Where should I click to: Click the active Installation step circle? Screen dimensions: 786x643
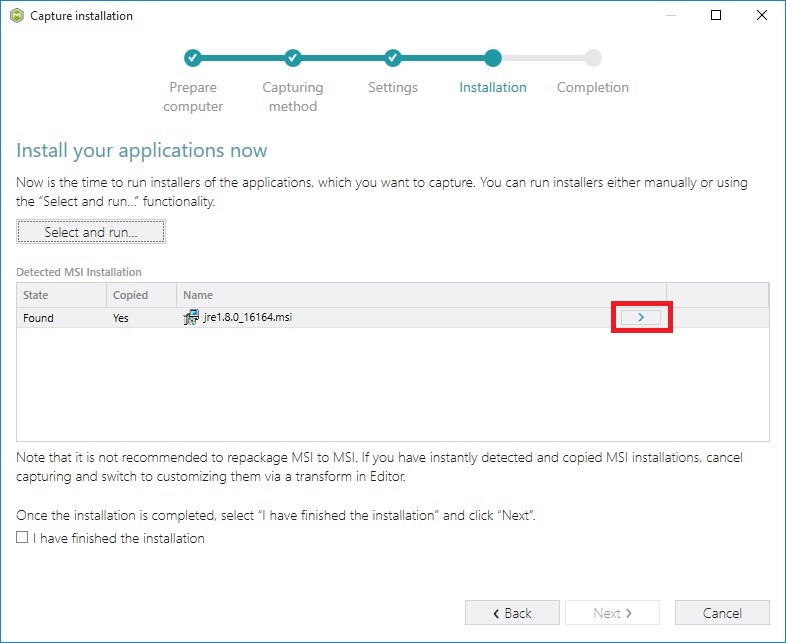(493, 58)
